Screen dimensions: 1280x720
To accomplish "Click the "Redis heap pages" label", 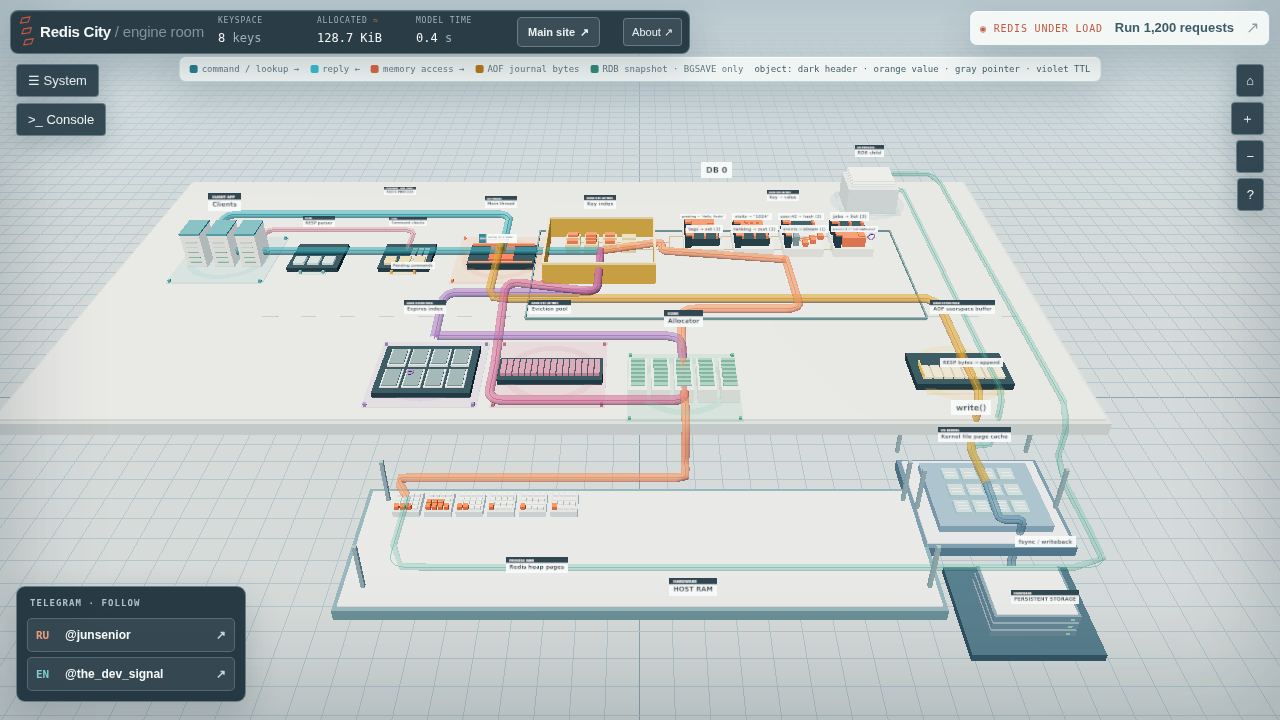I will click(537, 567).
